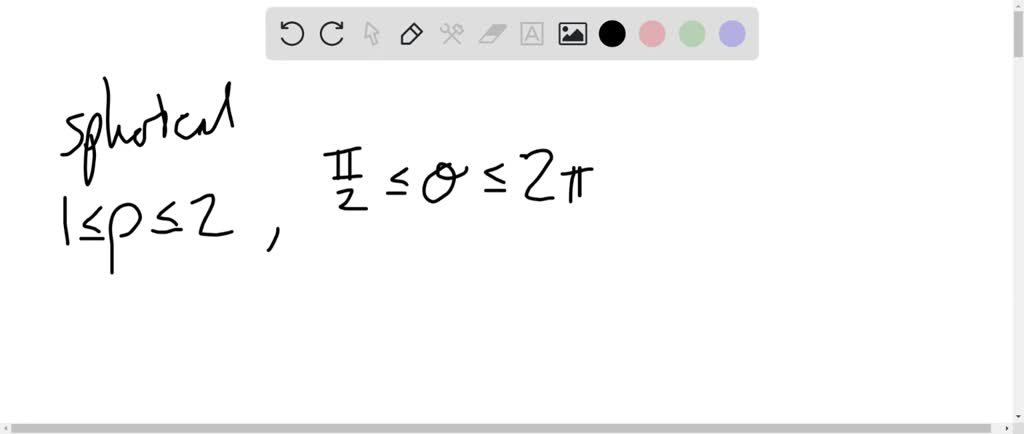Pick the black pen color

coord(612,34)
